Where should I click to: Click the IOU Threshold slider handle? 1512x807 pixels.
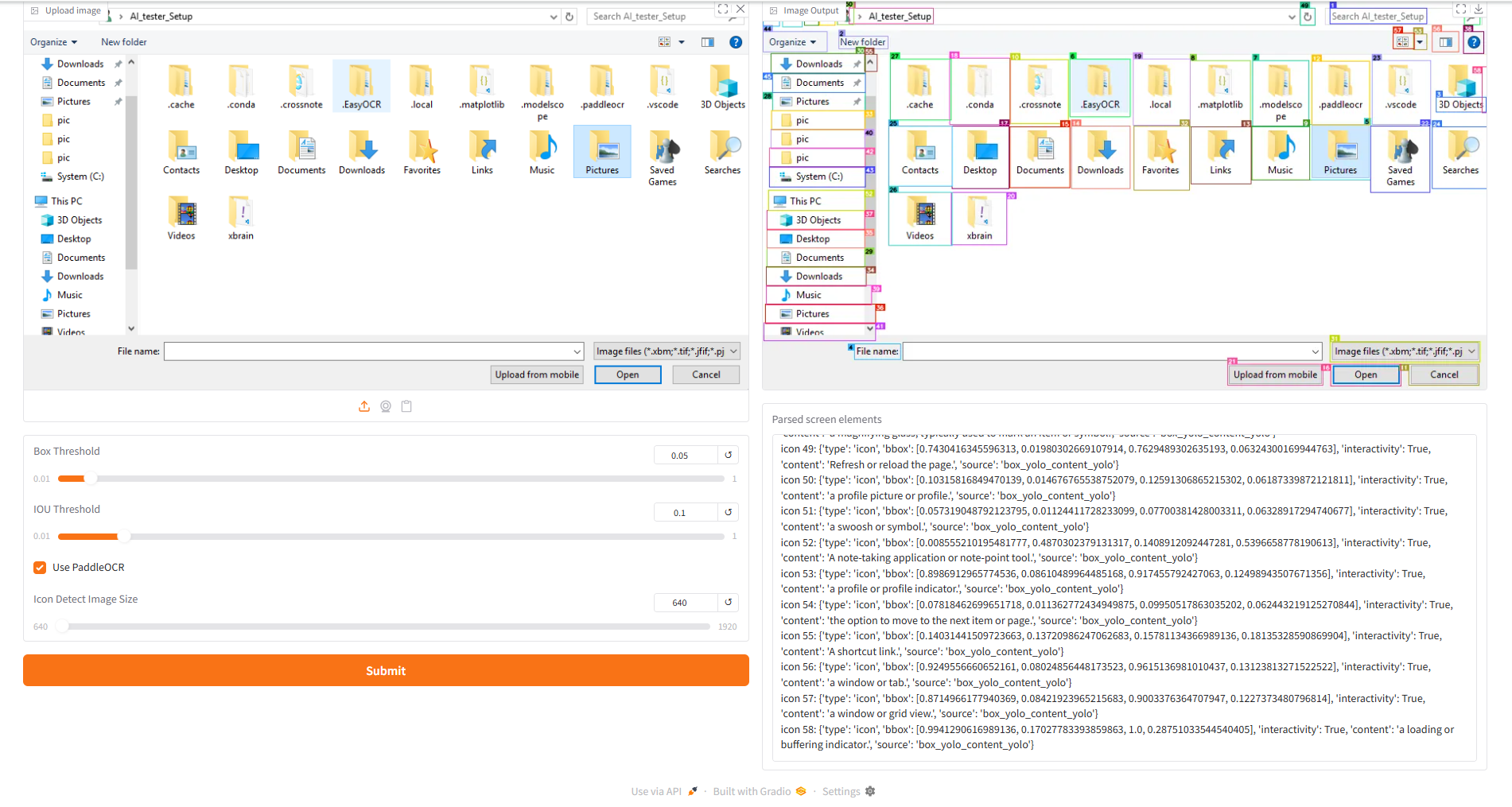(123, 537)
